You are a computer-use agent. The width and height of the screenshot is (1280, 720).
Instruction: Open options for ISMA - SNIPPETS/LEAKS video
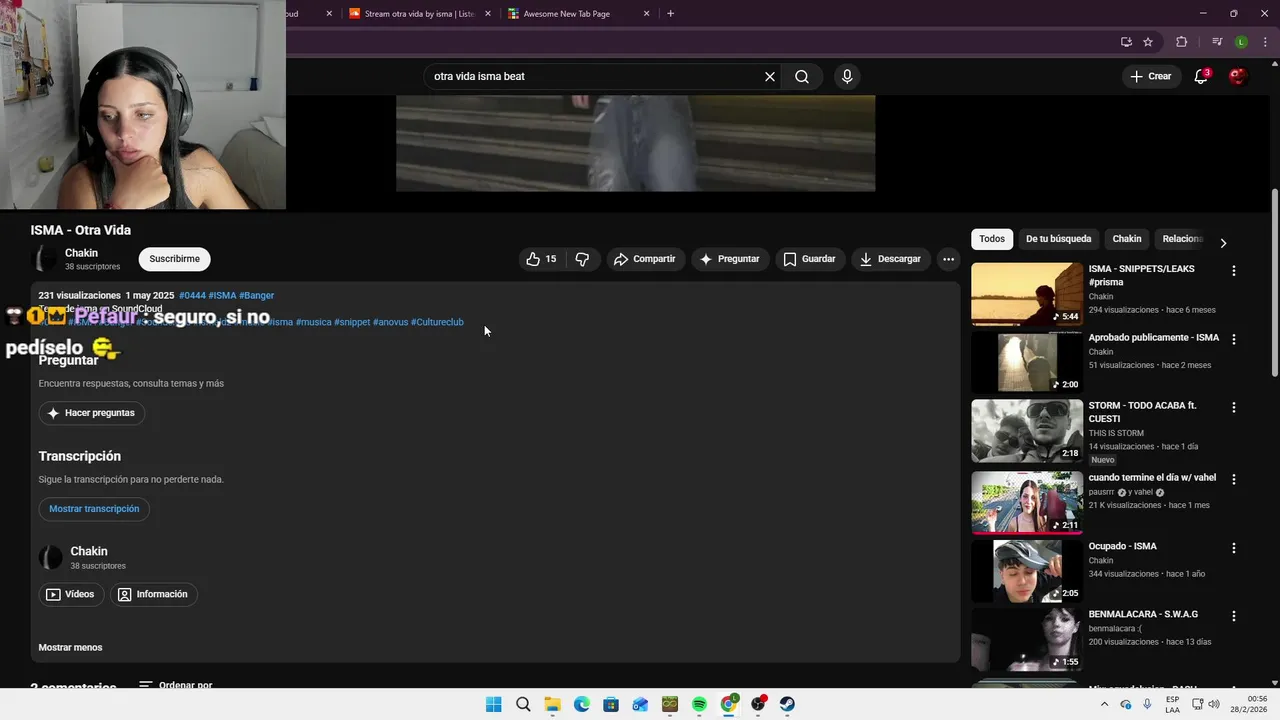click(1234, 271)
